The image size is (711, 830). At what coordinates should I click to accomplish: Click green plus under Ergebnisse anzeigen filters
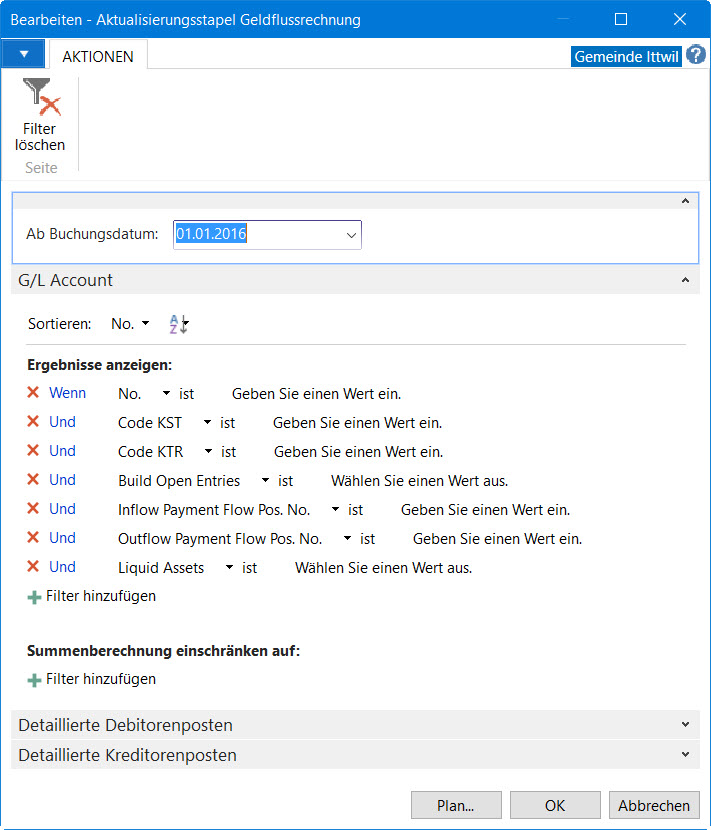(x=34, y=597)
